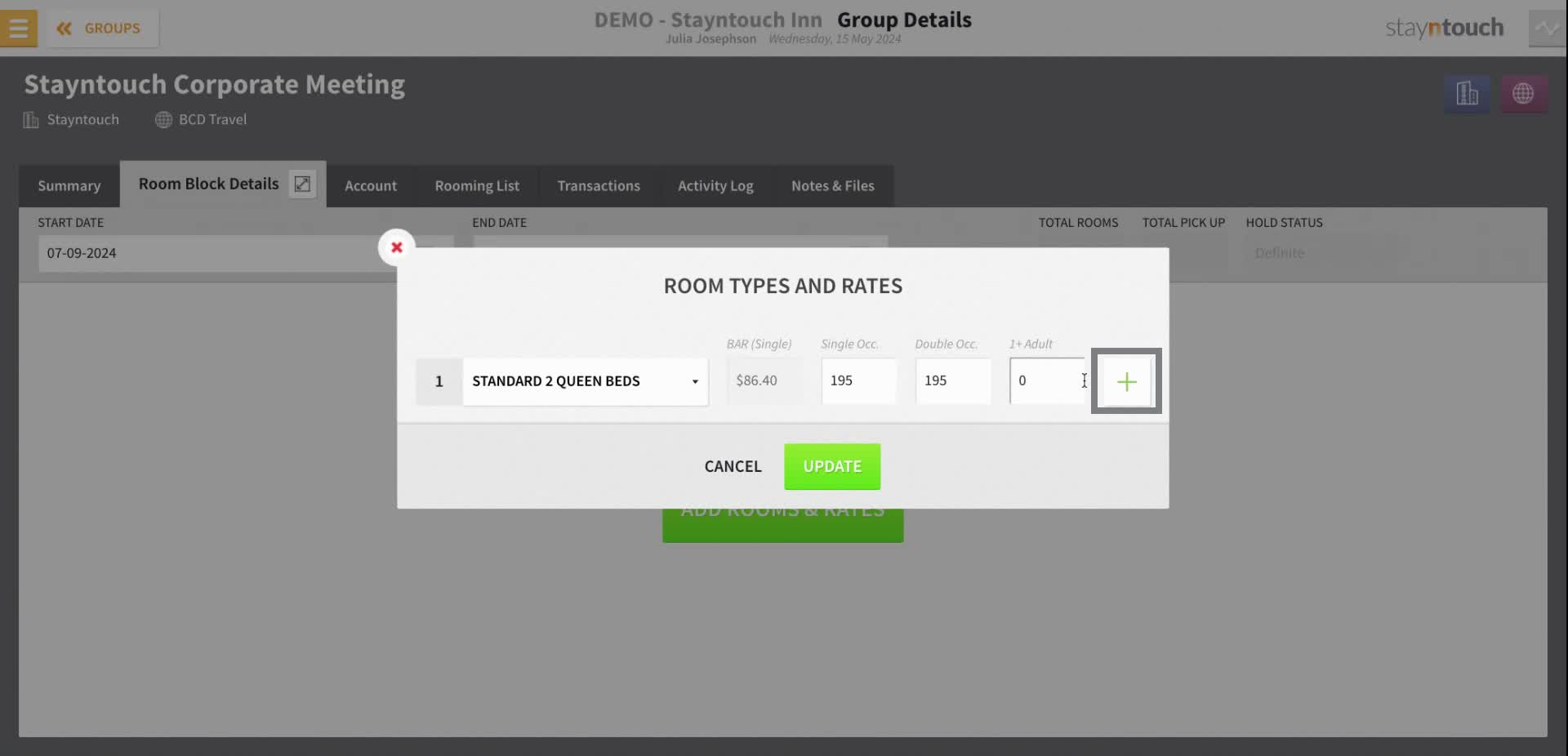
Task: Click the staynTouch logo
Action: click(1444, 28)
